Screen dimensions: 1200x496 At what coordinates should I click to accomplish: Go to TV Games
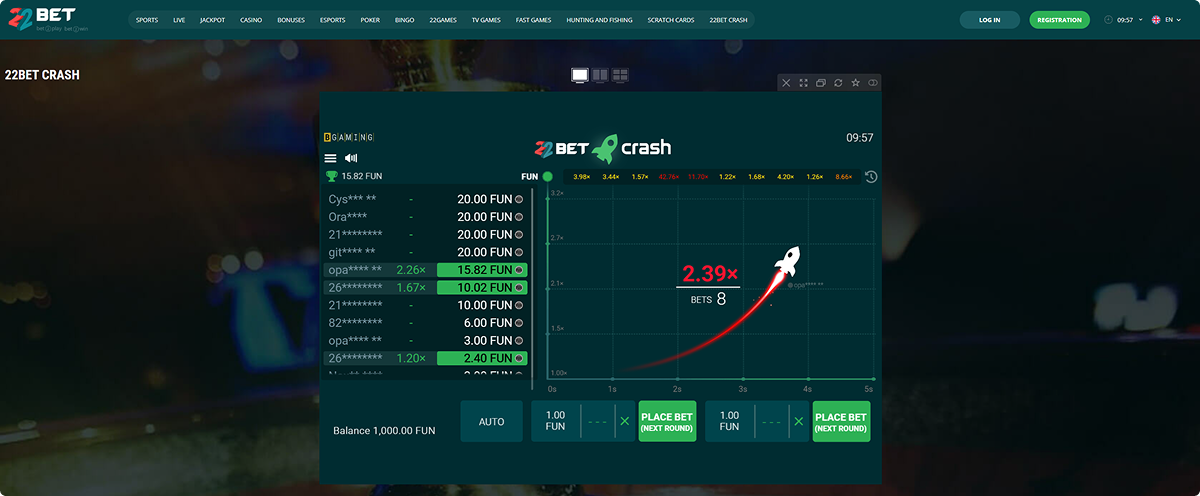(486, 20)
